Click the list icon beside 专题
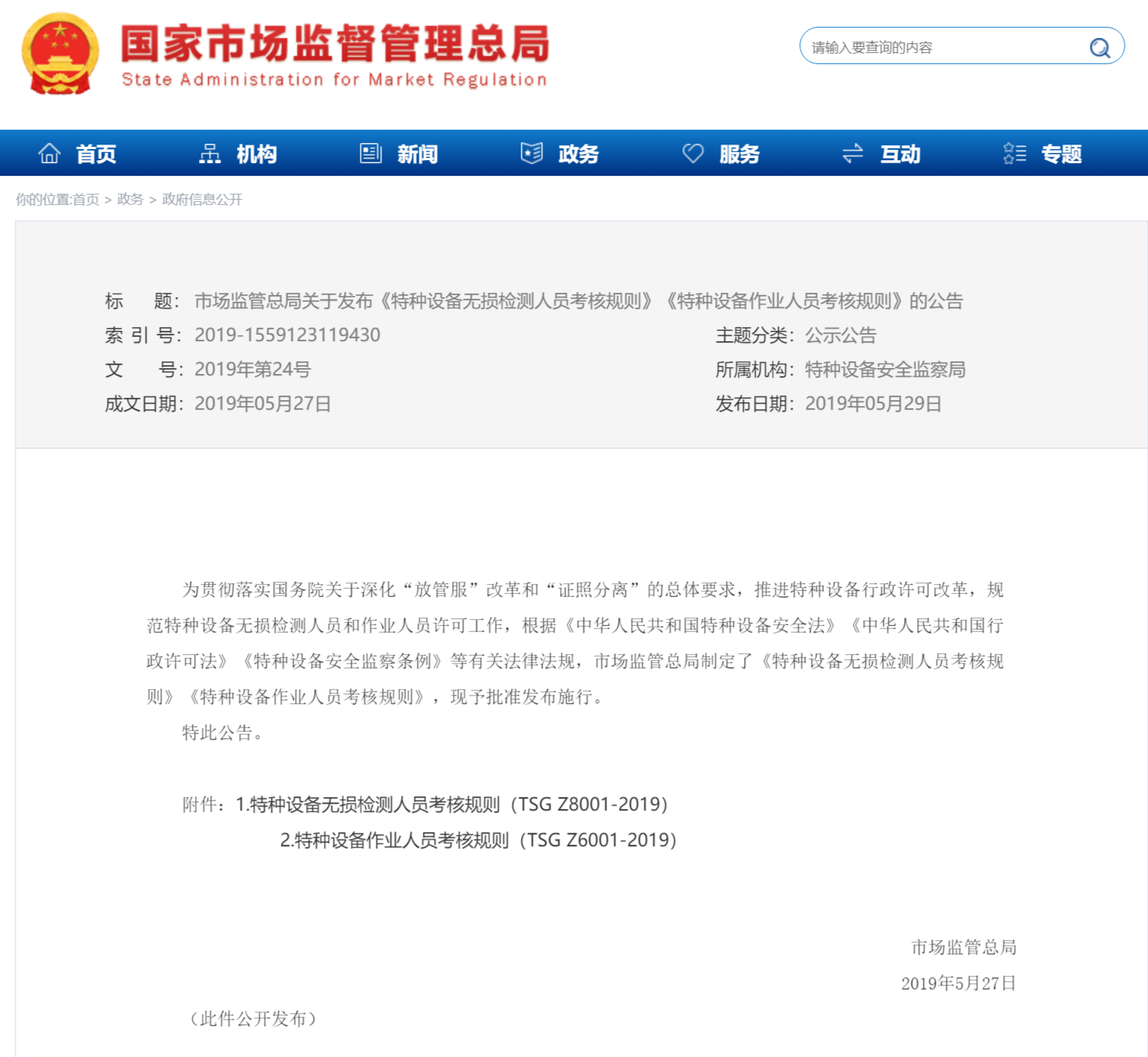Viewport: 1148px width, 1057px height. click(1015, 153)
